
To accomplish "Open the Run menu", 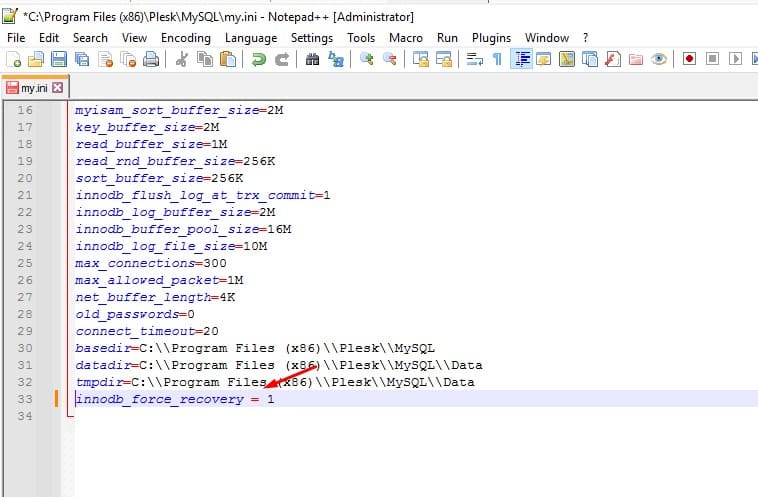I will (x=447, y=38).
